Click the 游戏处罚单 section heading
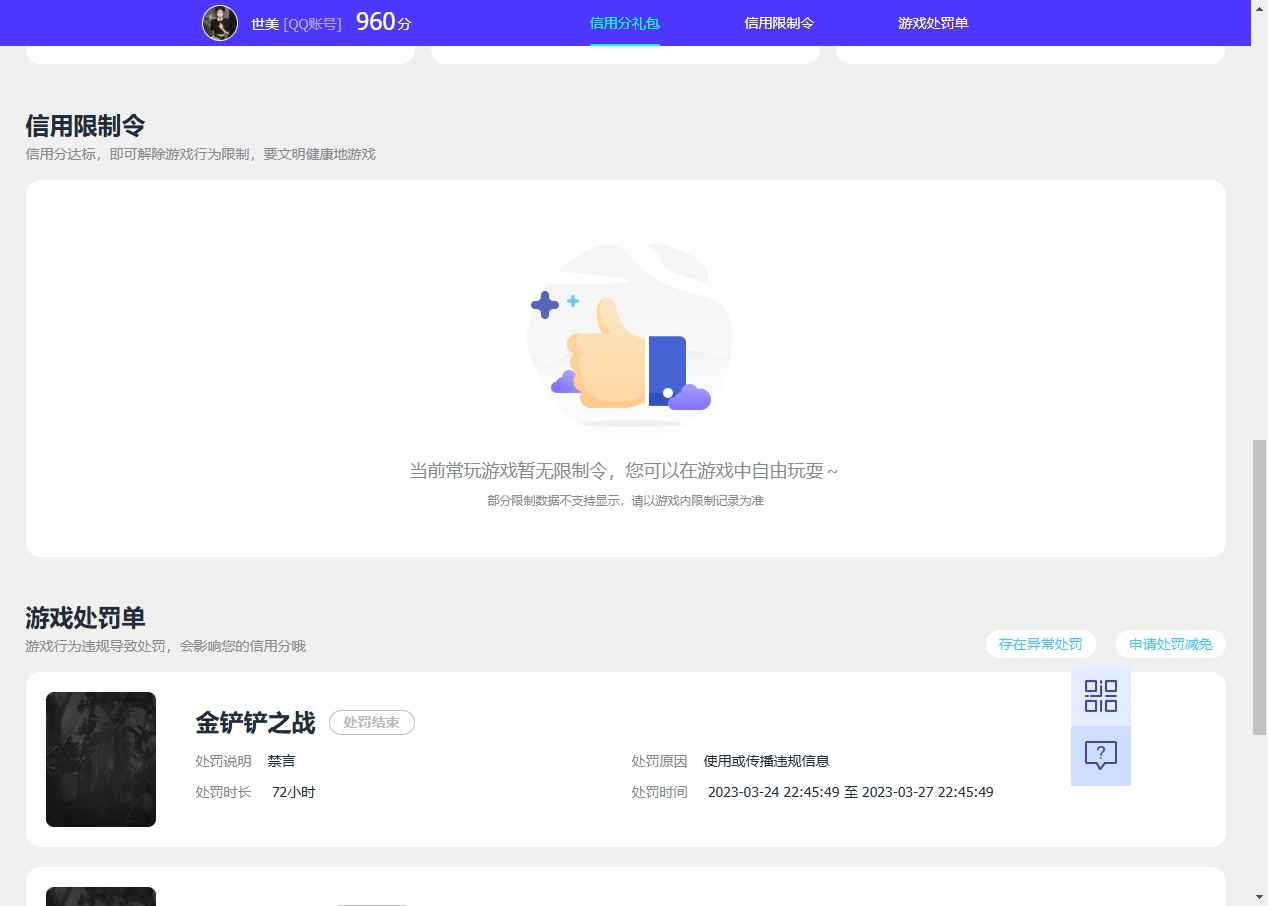The image size is (1268, 906). pyautogui.click(x=85, y=618)
